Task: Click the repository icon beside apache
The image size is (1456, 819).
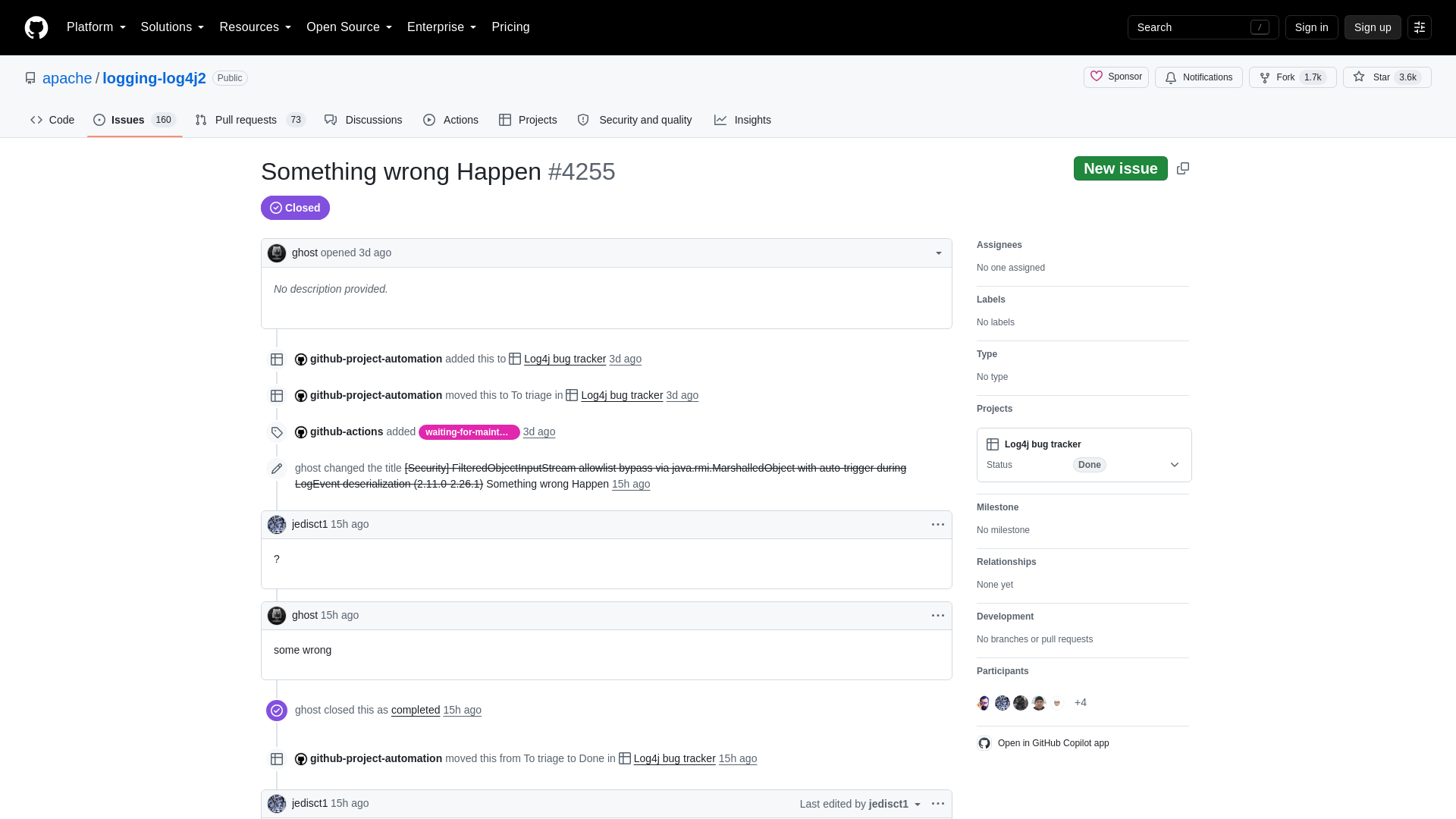Action: [30, 78]
